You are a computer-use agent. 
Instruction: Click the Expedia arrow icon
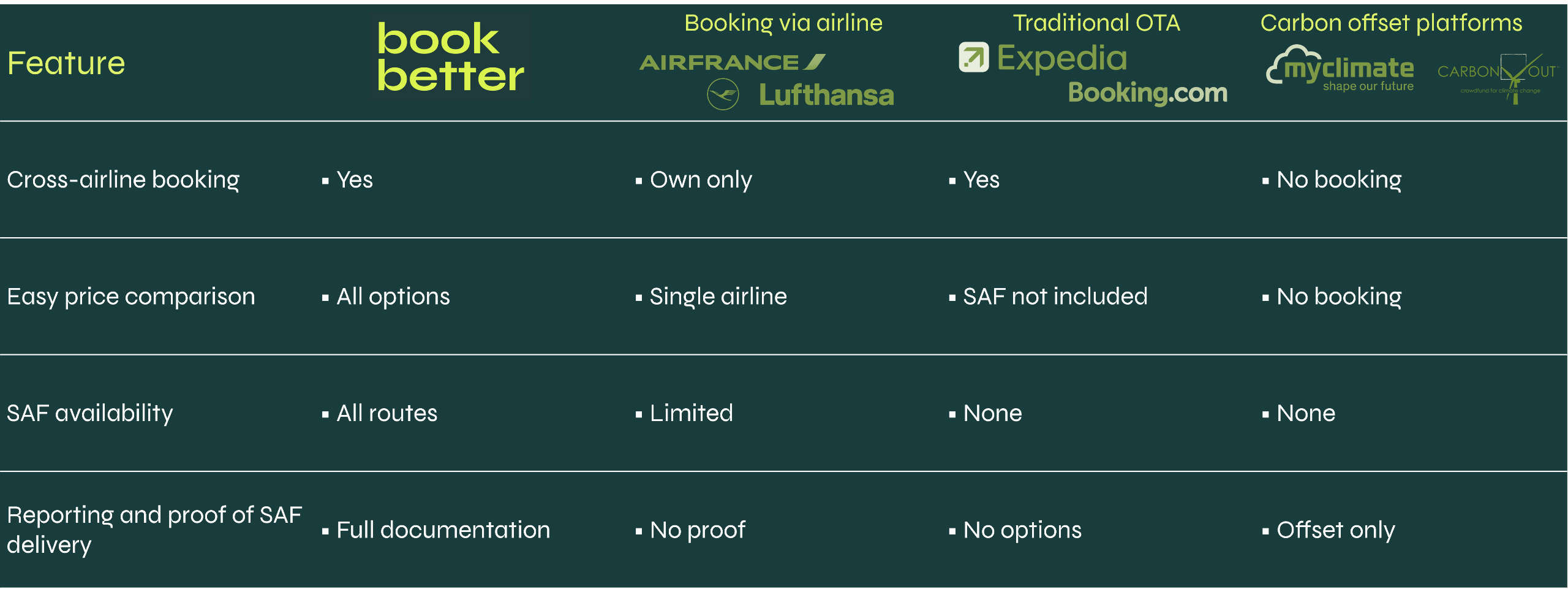click(973, 58)
